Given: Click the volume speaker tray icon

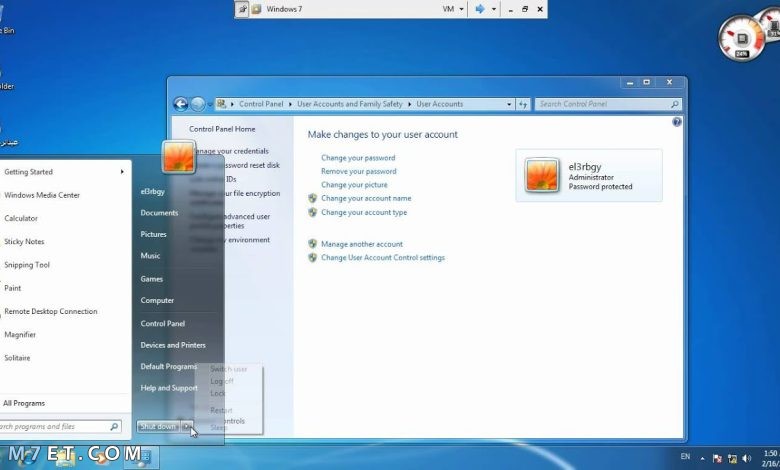Looking at the screenshot, I should 746,459.
